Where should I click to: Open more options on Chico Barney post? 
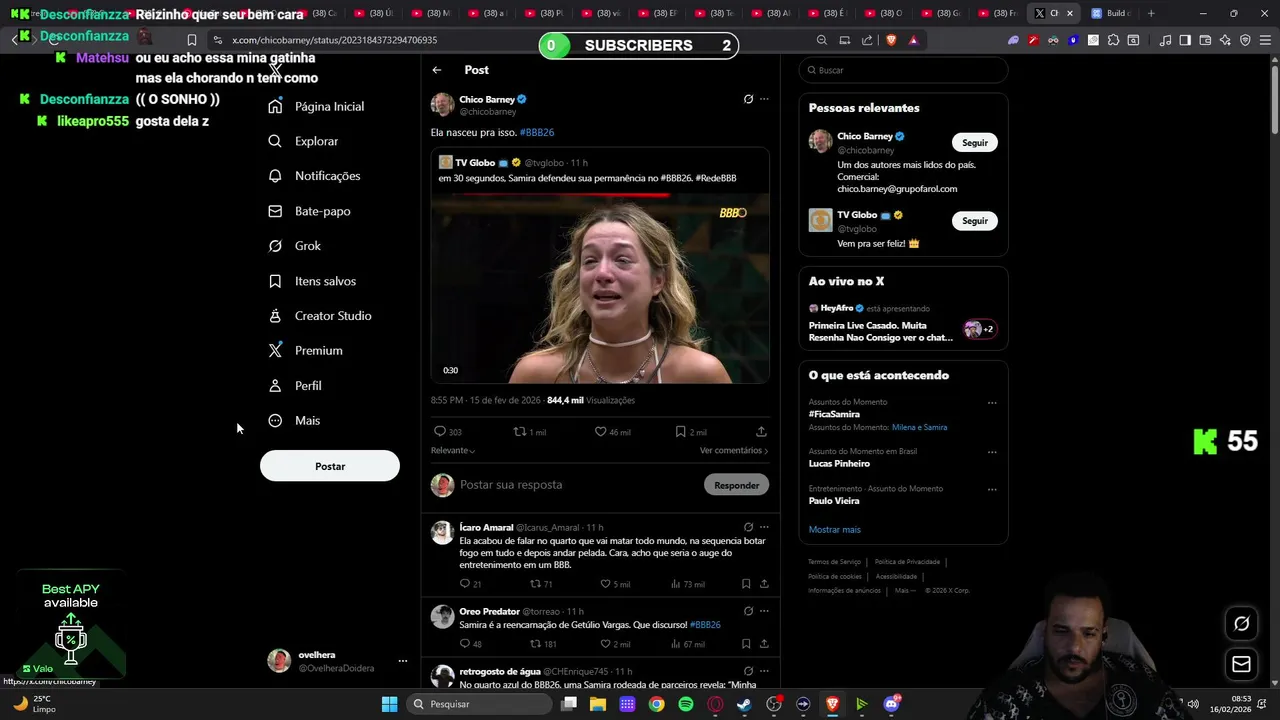[x=764, y=99]
